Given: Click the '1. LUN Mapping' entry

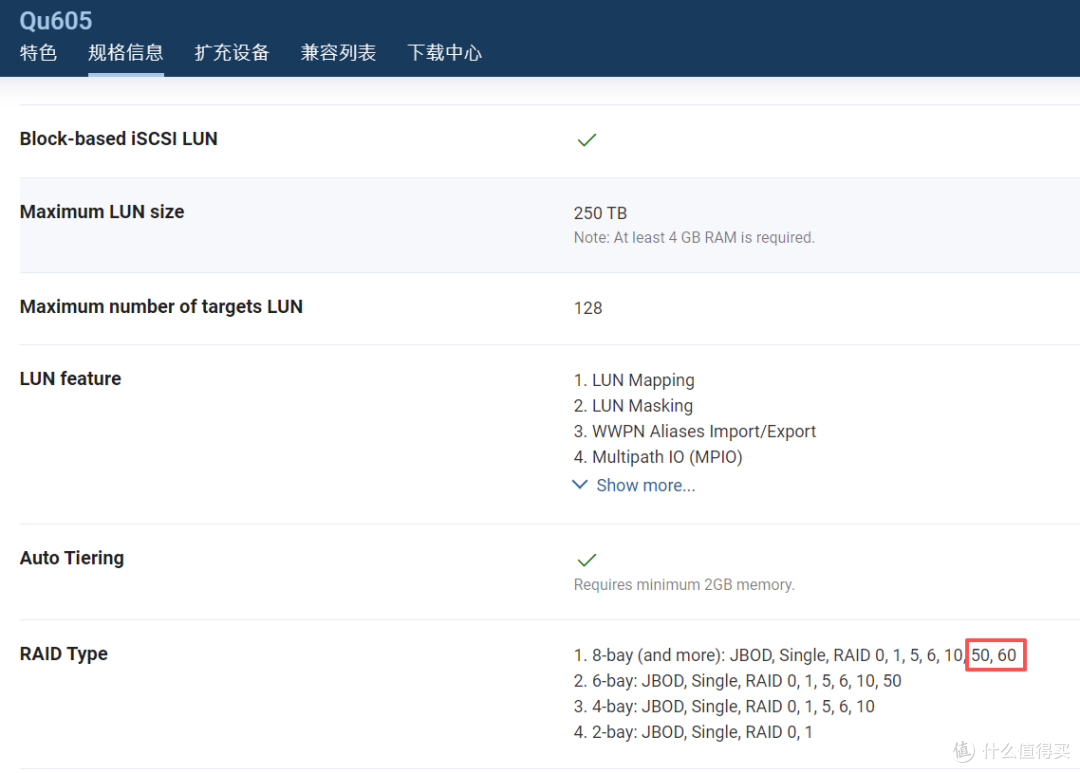Looking at the screenshot, I should pos(634,380).
